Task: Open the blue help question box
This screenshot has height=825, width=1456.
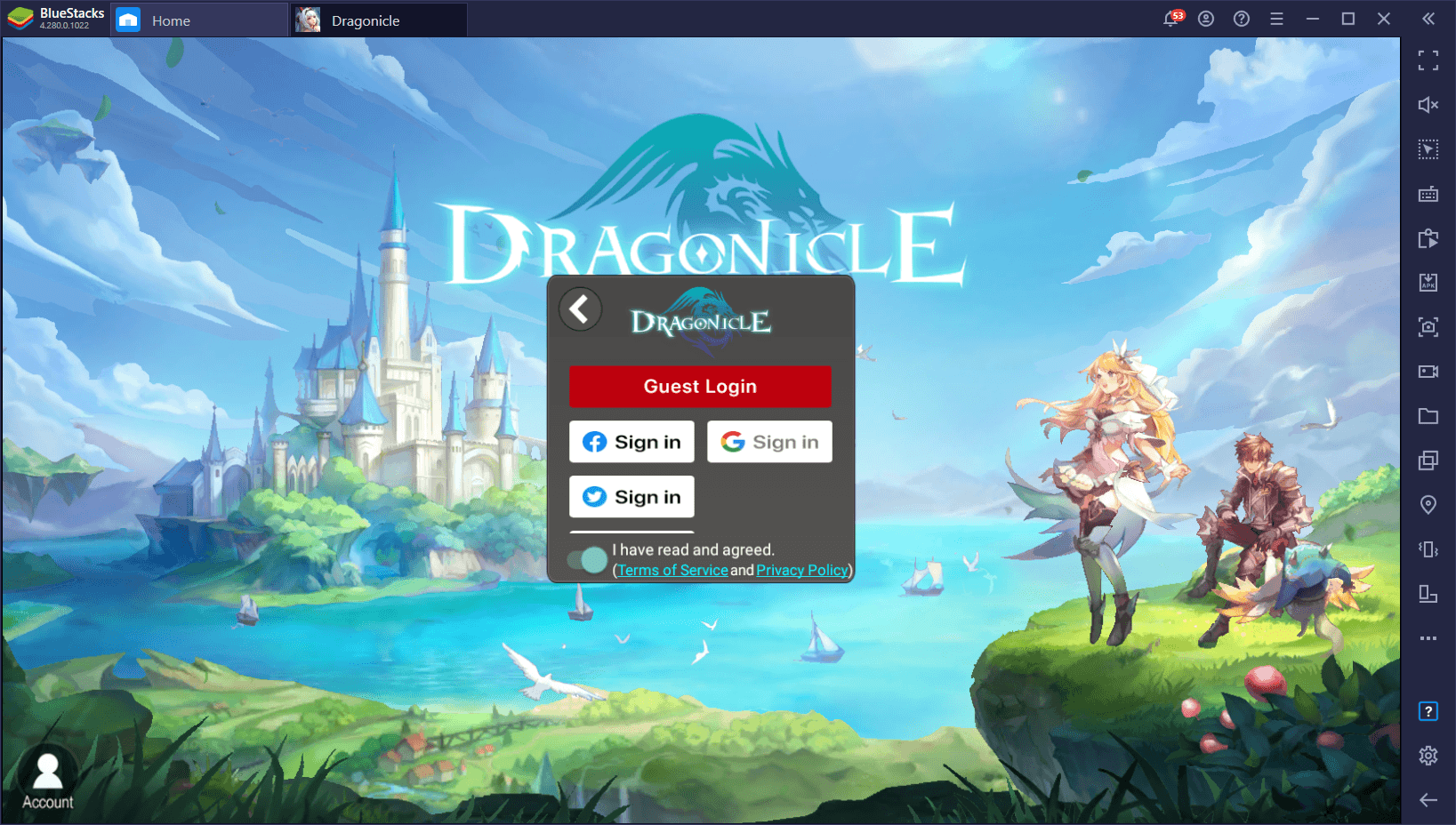Action: 1428,711
